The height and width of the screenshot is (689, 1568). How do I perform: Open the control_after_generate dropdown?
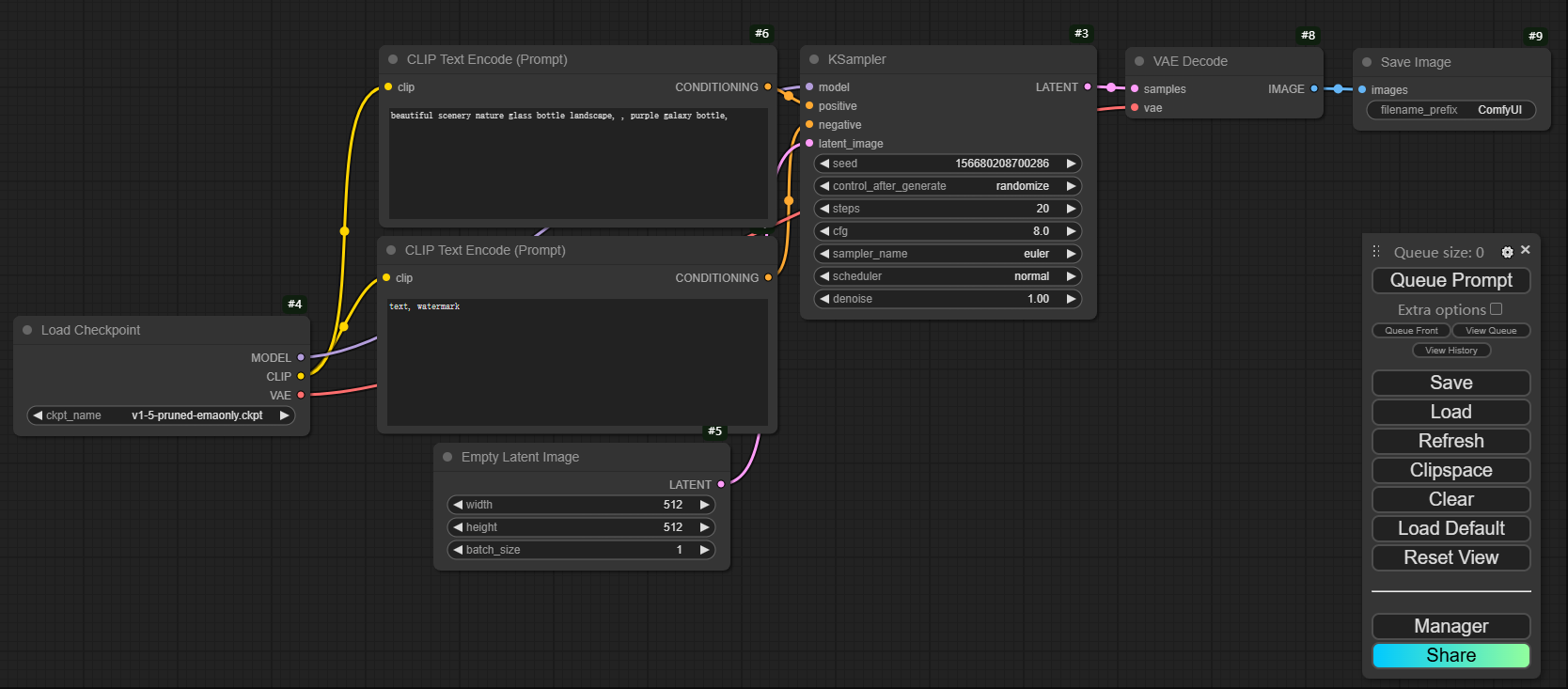coord(948,186)
